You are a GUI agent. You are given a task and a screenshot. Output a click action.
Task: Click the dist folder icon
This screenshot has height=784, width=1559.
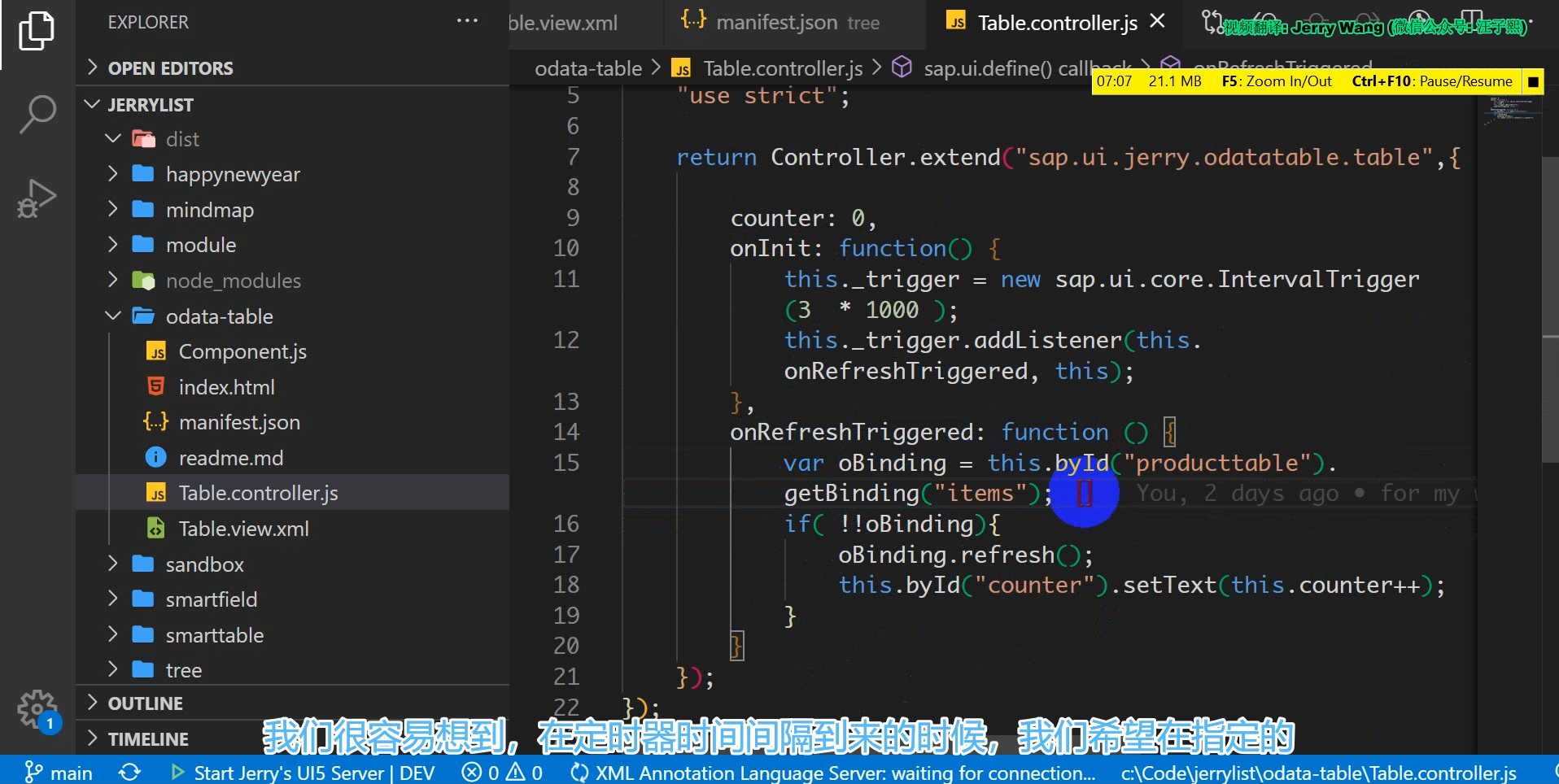[143, 139]
